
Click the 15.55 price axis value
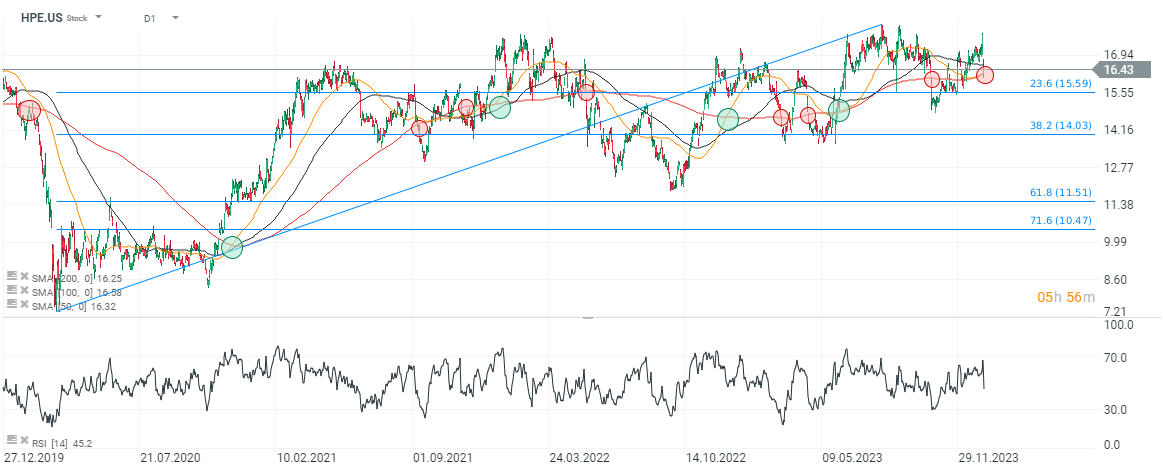(x=1118, y=93)
